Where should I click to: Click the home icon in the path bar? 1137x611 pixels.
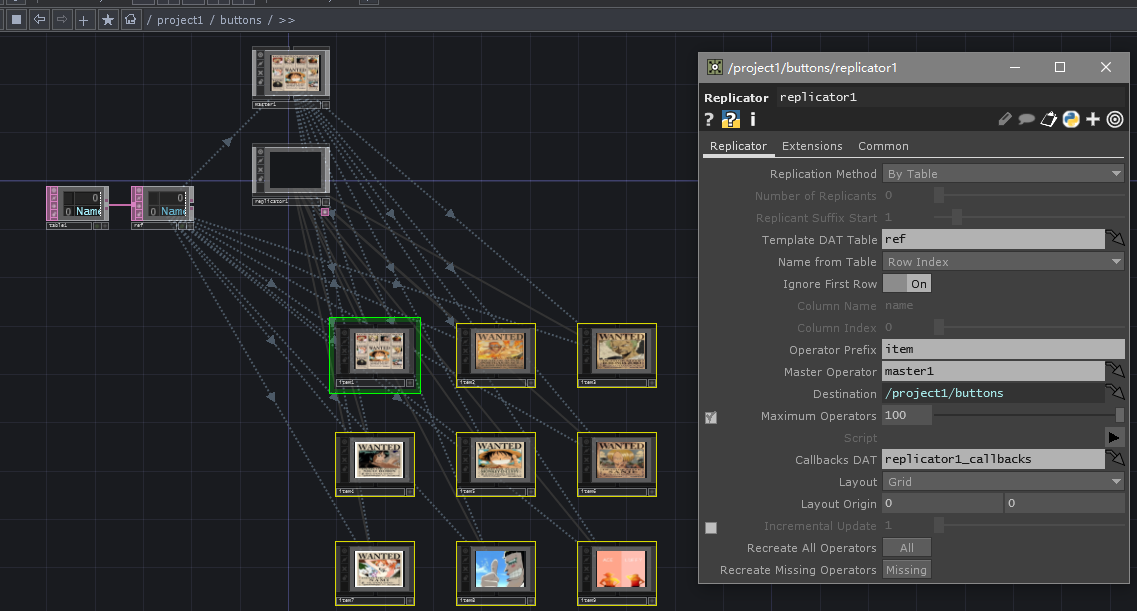point(130,18)
